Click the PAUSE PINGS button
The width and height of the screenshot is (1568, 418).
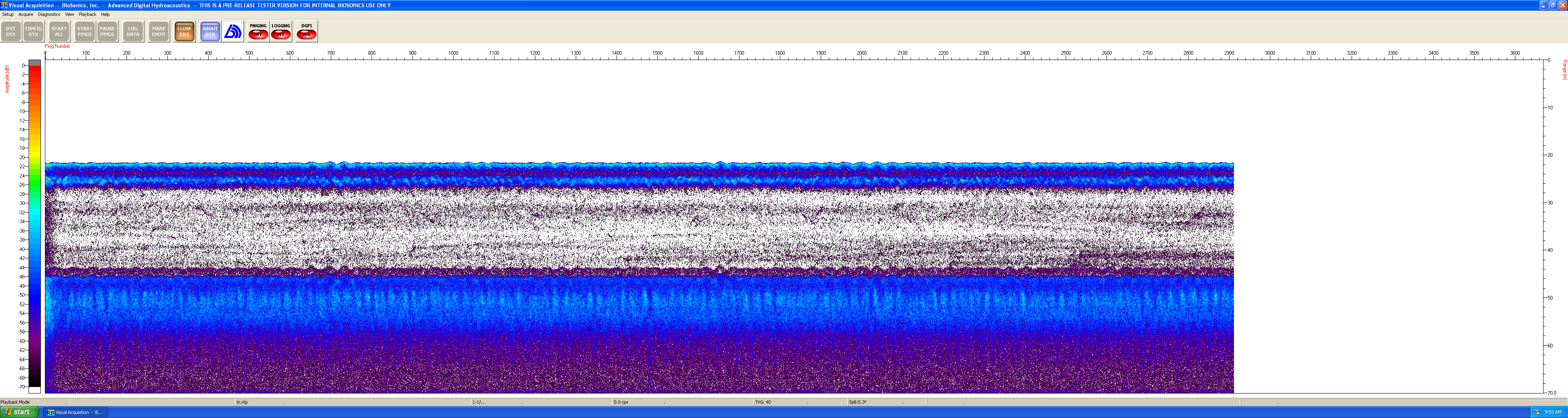click(x=107, y=32)
